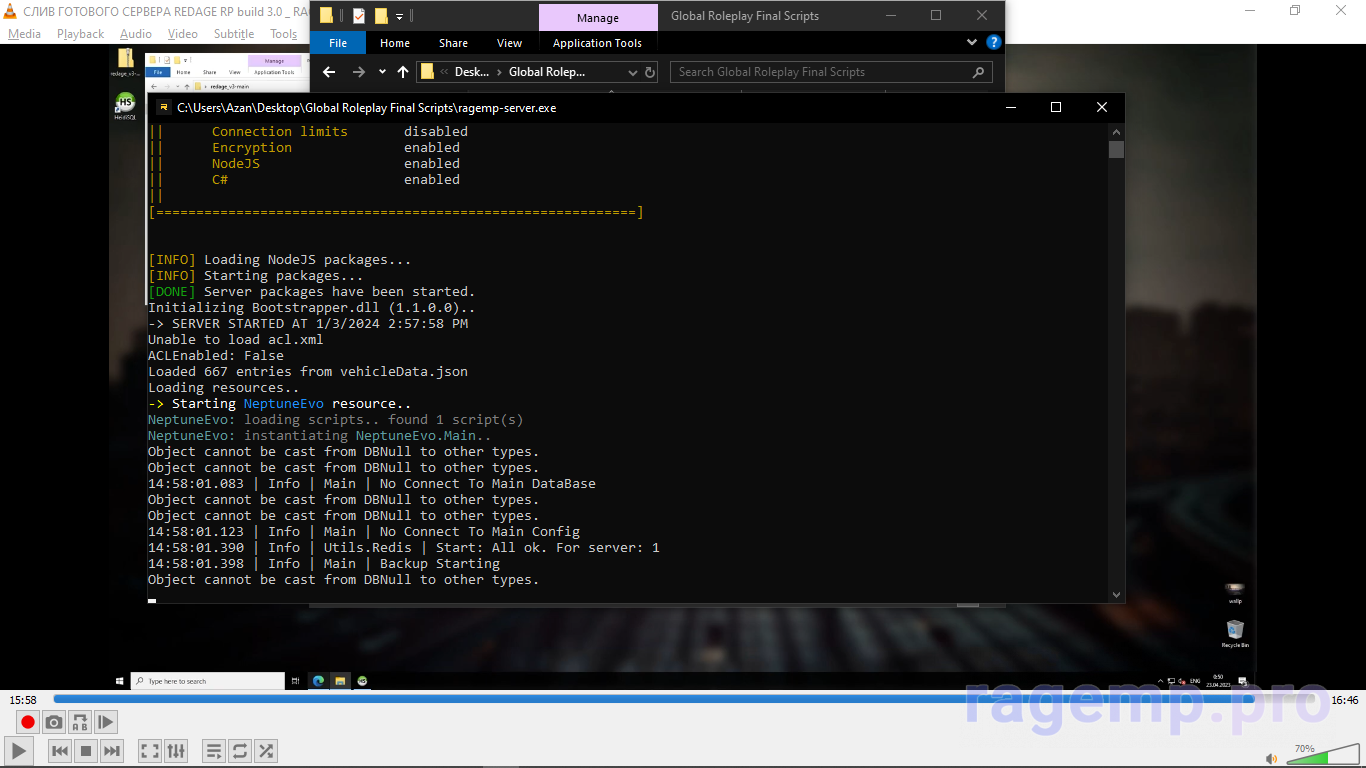Switch to Share tab in dark explorer
Image resolution: width=1366 pixels, height=768 pixels.
point(453,43)
